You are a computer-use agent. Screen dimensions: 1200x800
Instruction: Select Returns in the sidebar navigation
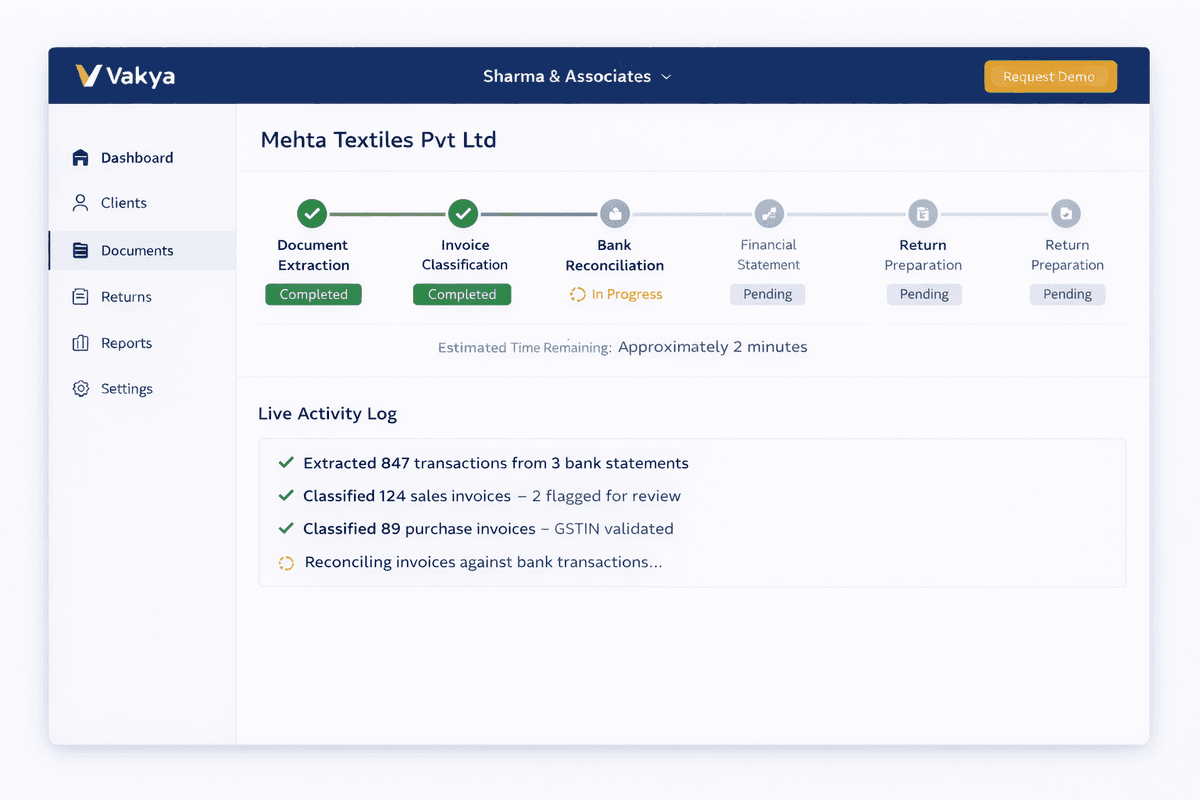tap(80, 296)
